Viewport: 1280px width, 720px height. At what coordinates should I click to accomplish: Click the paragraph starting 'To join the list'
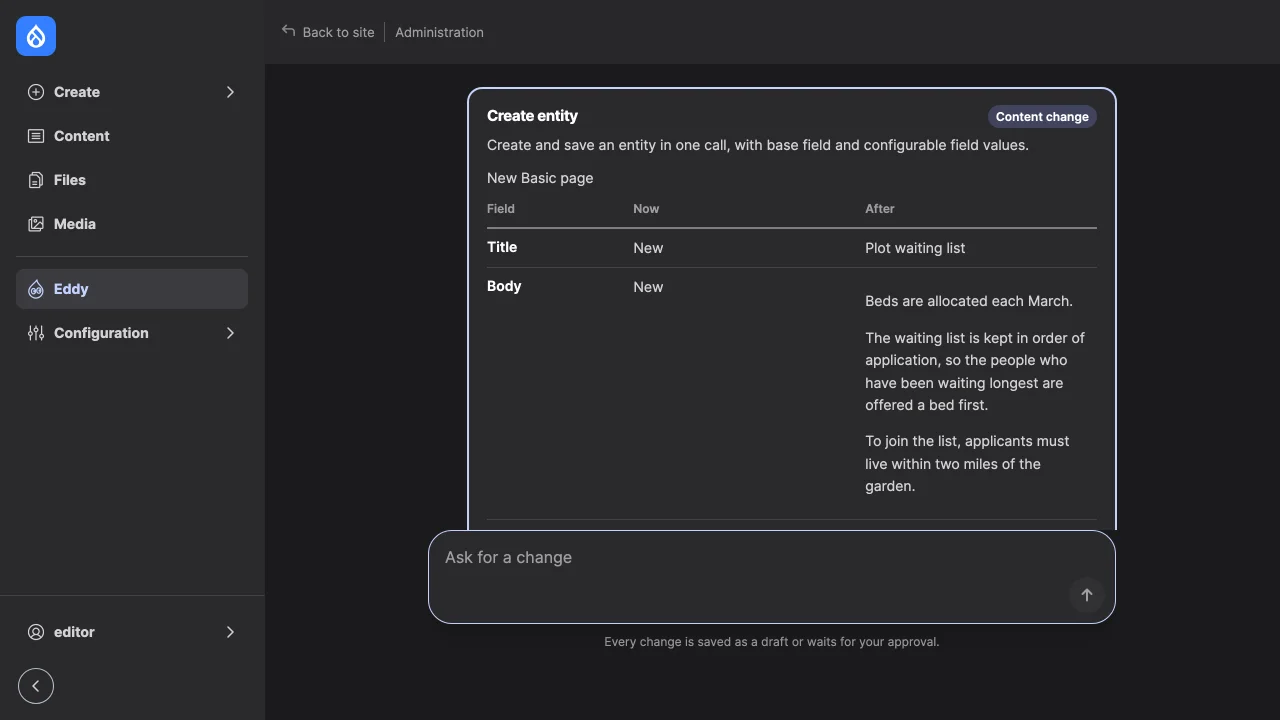click(x=967, y=464)
